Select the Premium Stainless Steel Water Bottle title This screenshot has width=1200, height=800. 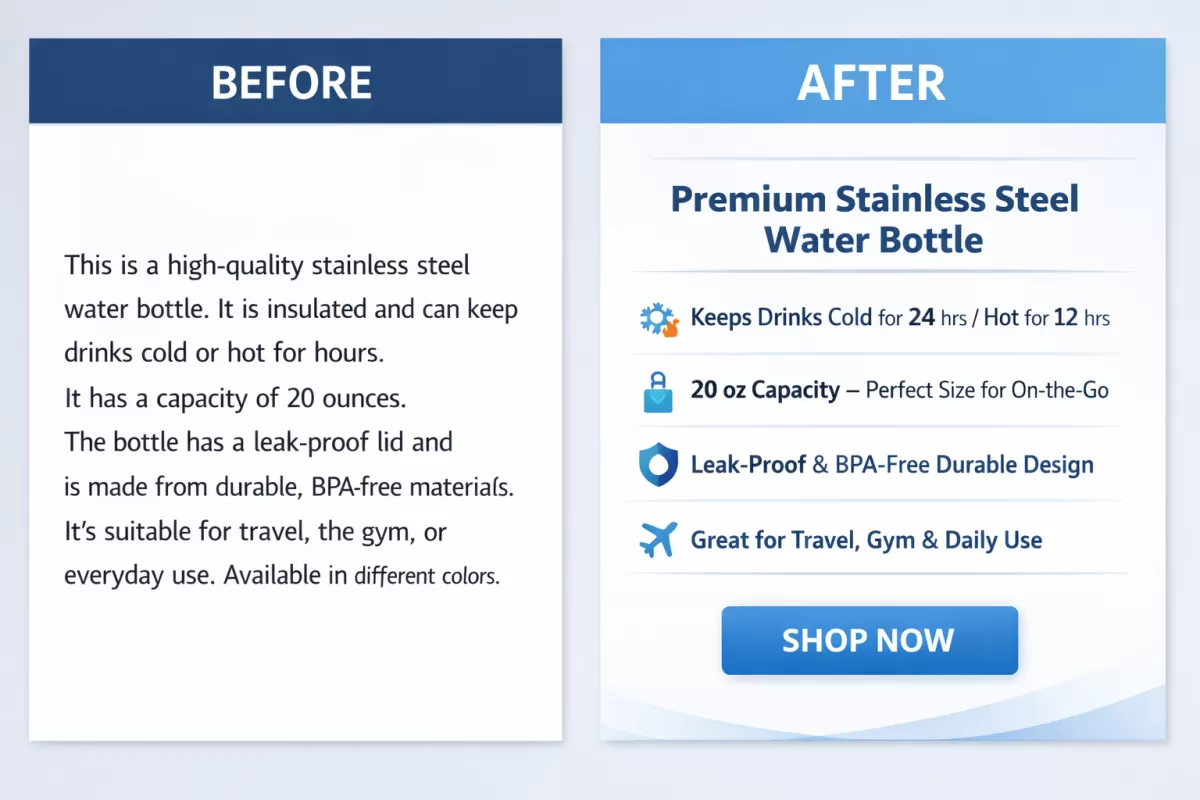874,219
